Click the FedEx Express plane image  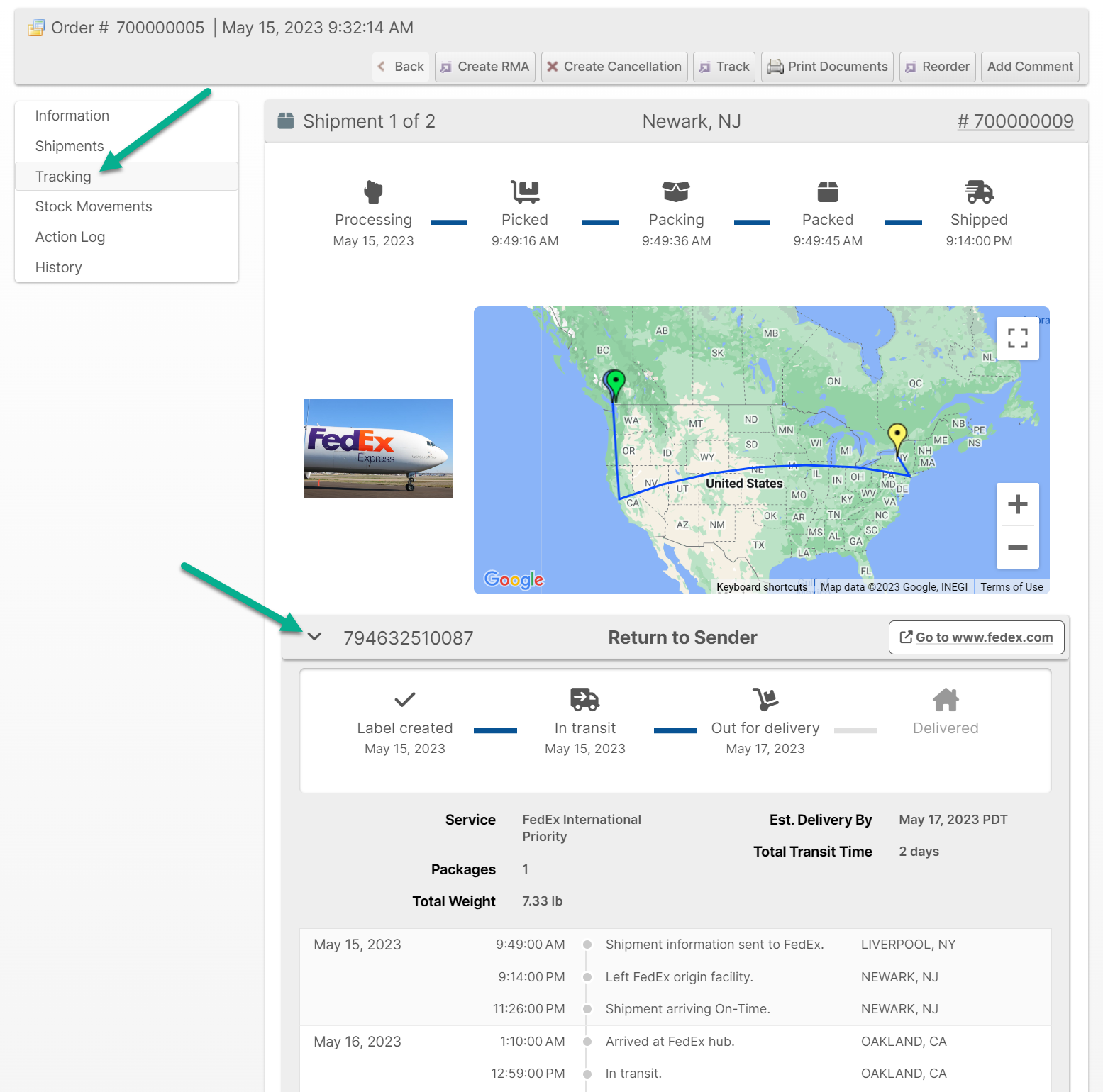(x=378, y=448)
